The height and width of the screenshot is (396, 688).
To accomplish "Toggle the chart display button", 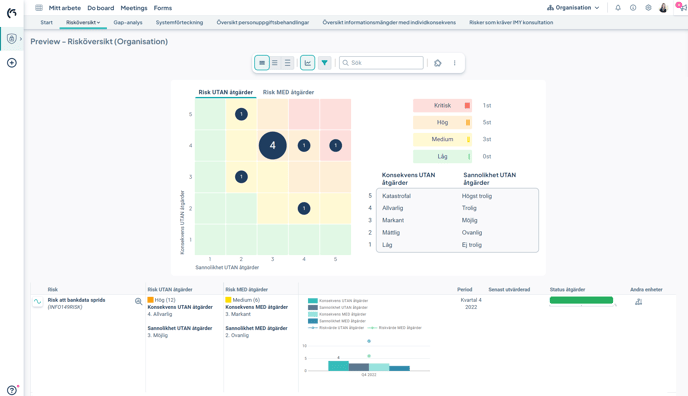I will click(x=308, y=63).
